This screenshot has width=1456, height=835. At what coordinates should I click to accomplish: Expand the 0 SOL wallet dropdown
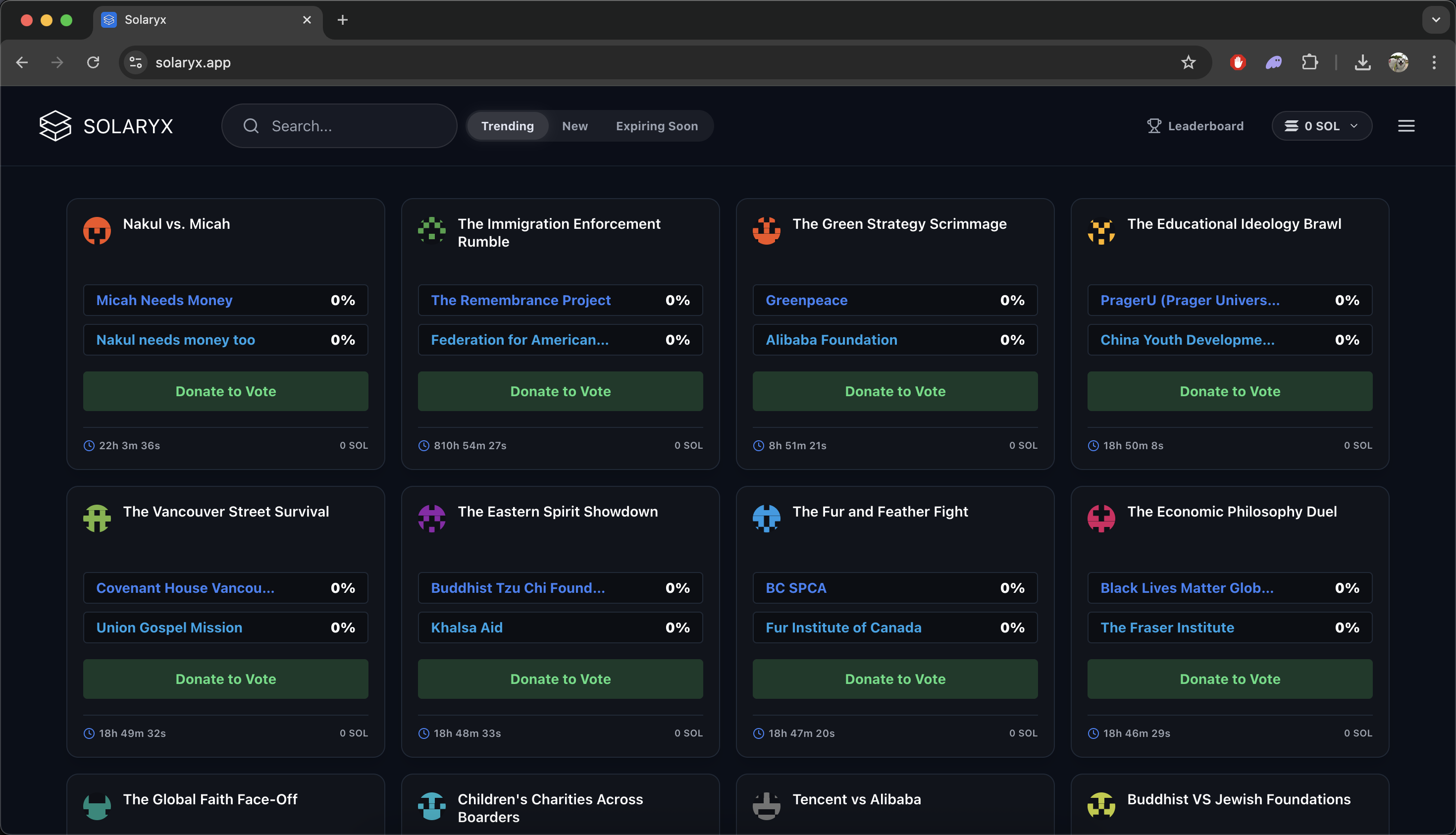click(x=1321, y=126)
